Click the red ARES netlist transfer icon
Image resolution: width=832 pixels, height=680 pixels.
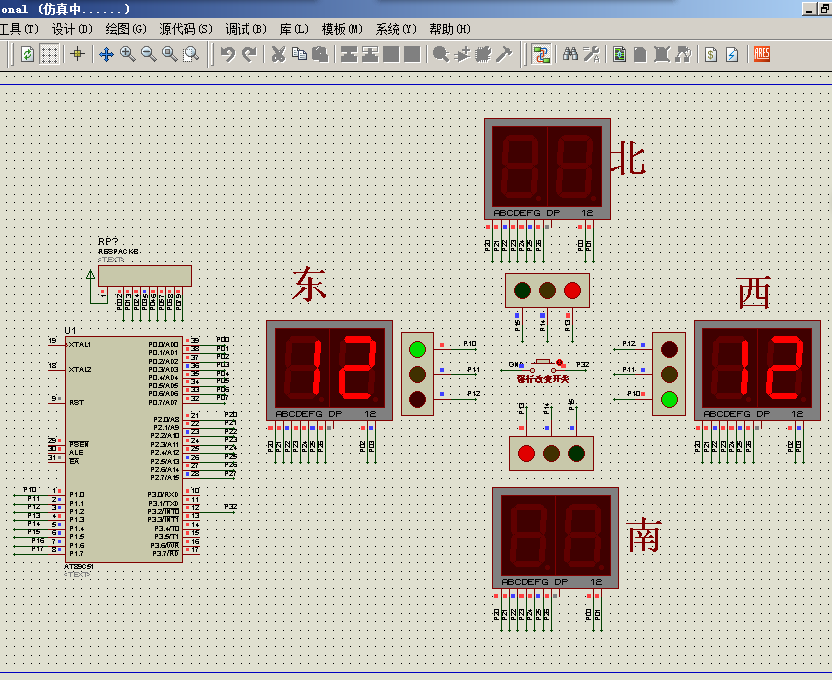click(x=761, y=54)
